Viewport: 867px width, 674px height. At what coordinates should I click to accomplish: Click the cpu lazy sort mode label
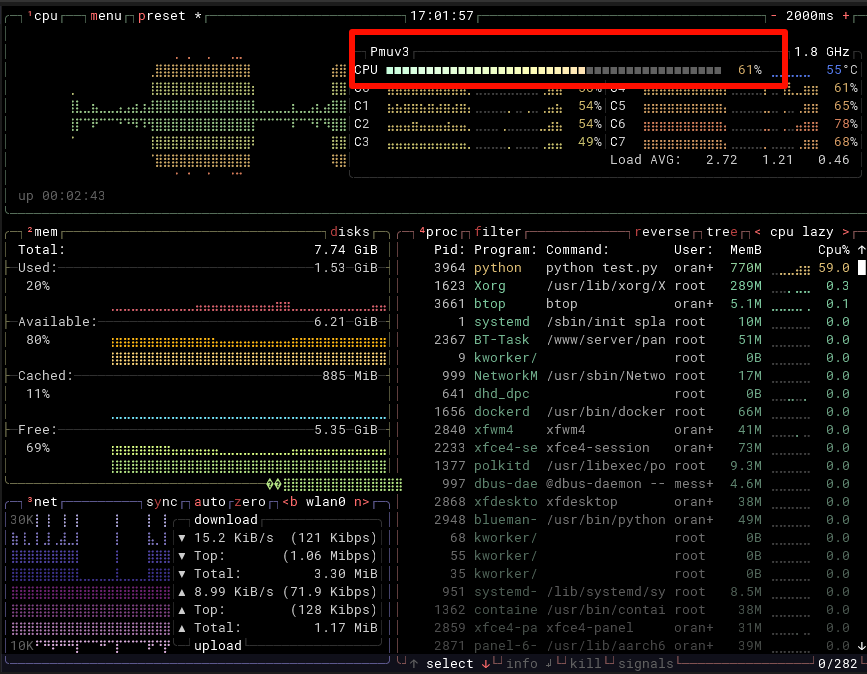coord(802,232)
